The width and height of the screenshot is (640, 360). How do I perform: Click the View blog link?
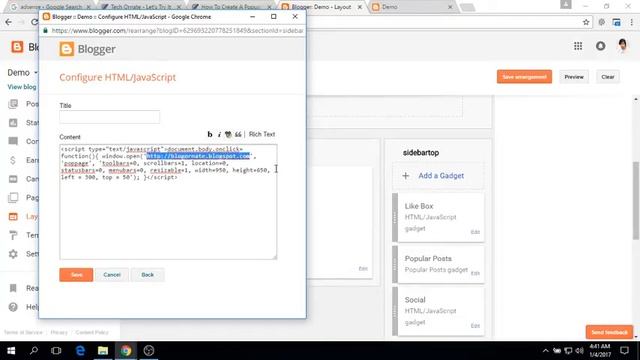pyautogui.click(x=22, y=87)
